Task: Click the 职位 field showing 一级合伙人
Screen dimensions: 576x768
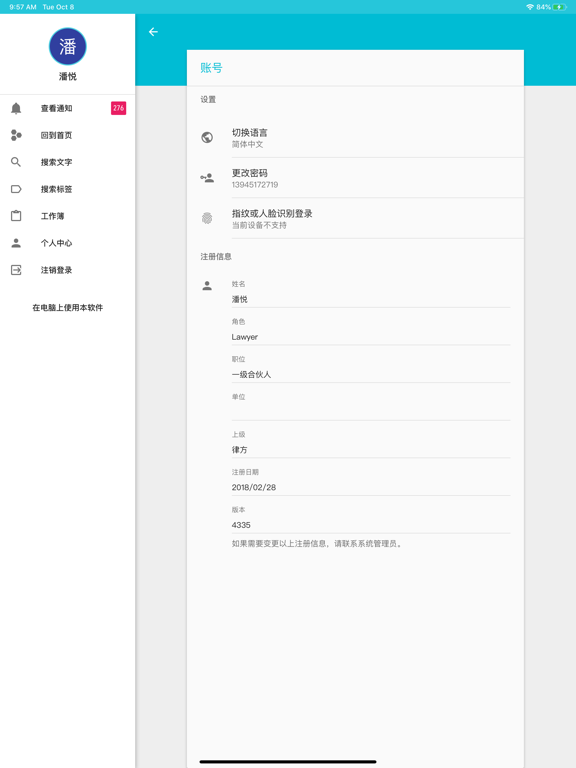Action: click(371, 375)
